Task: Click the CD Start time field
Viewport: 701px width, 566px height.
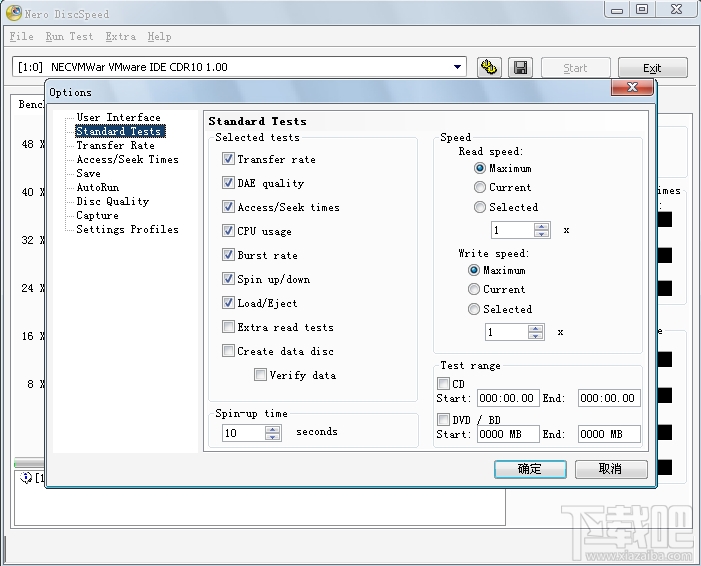Action: (x=508, y=398)
